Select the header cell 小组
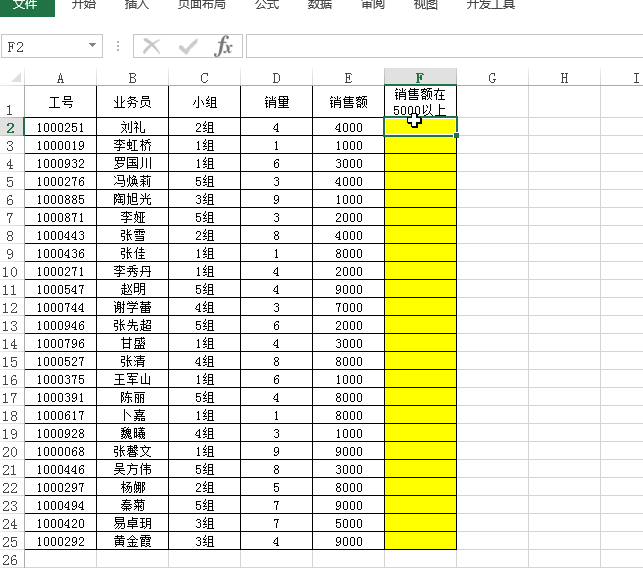This screenshot has height=568, width=643. click(204, 102)
